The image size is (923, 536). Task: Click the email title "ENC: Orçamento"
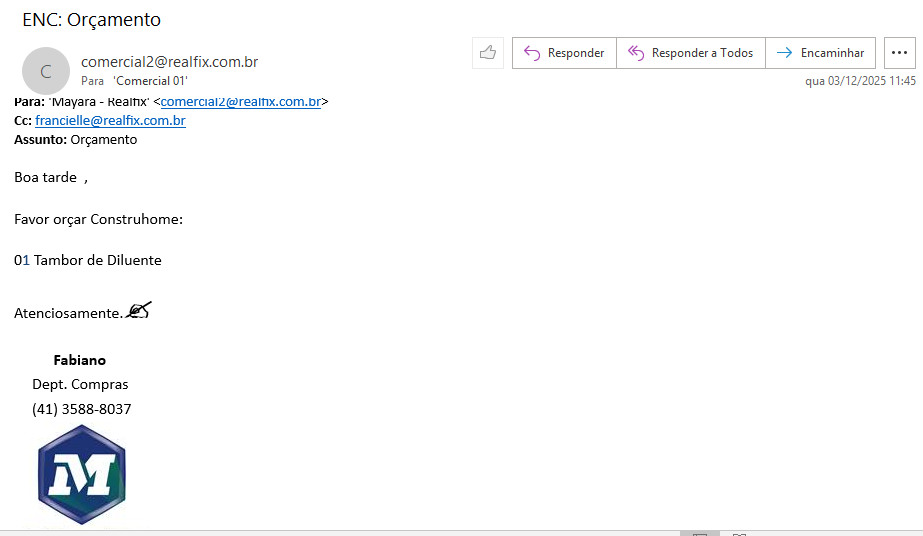click(x=91, y=20)
